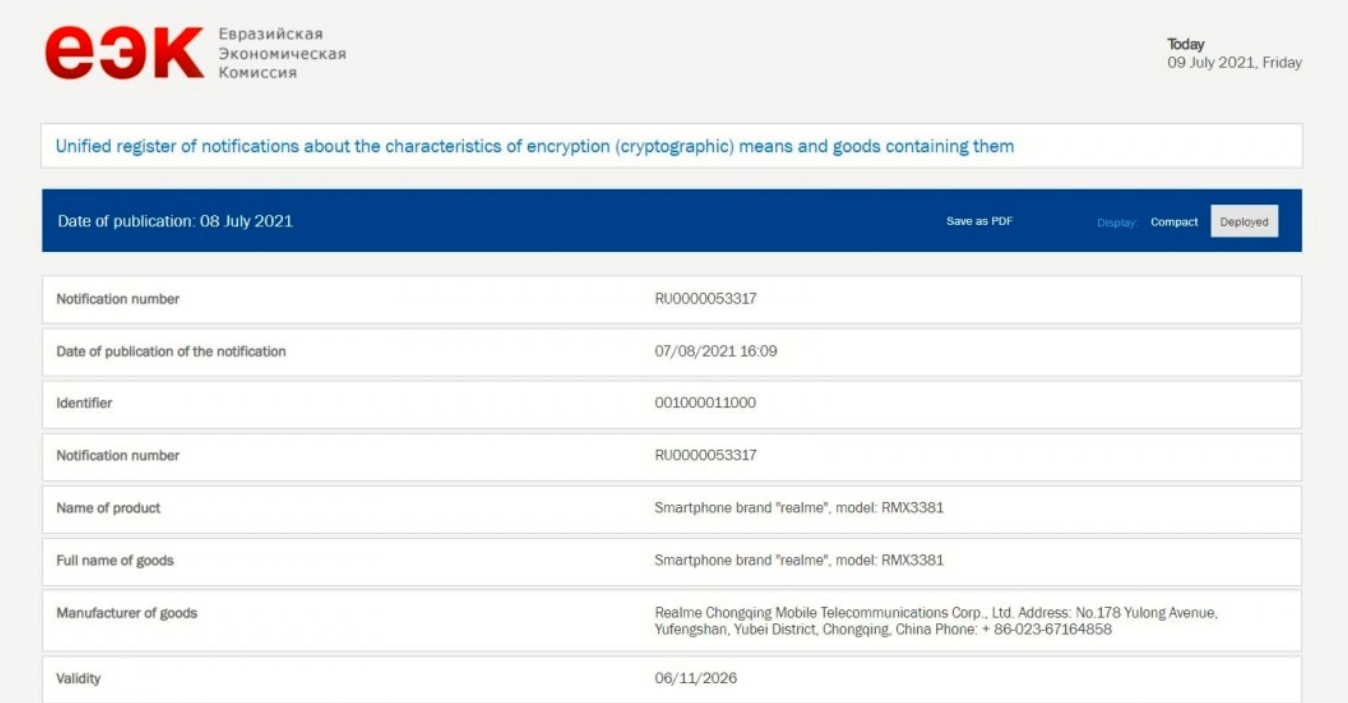The image size is (1348, 703).
Task: Click the Full name of goods label
Action: [115, 560]
